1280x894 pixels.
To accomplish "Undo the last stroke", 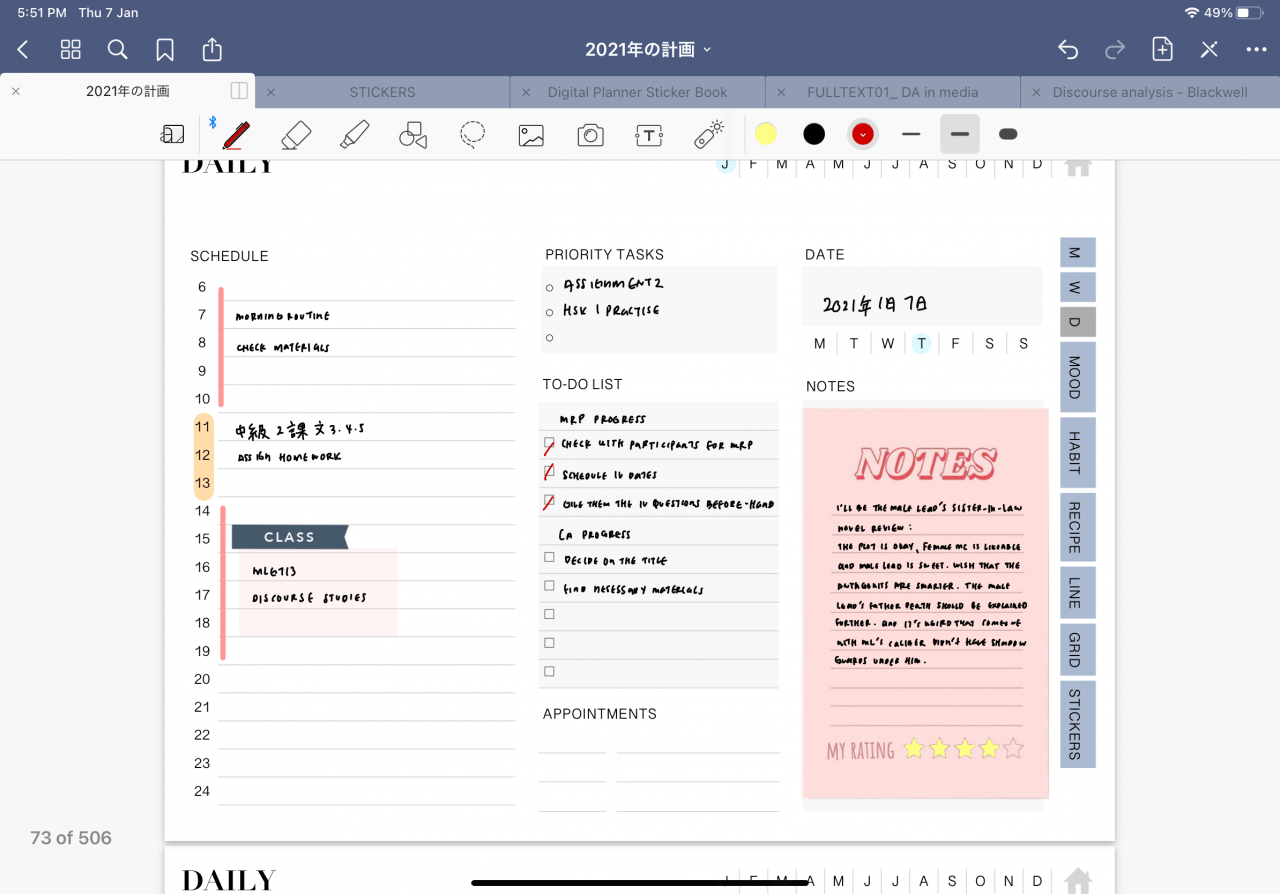I will tap(1068, 49).
